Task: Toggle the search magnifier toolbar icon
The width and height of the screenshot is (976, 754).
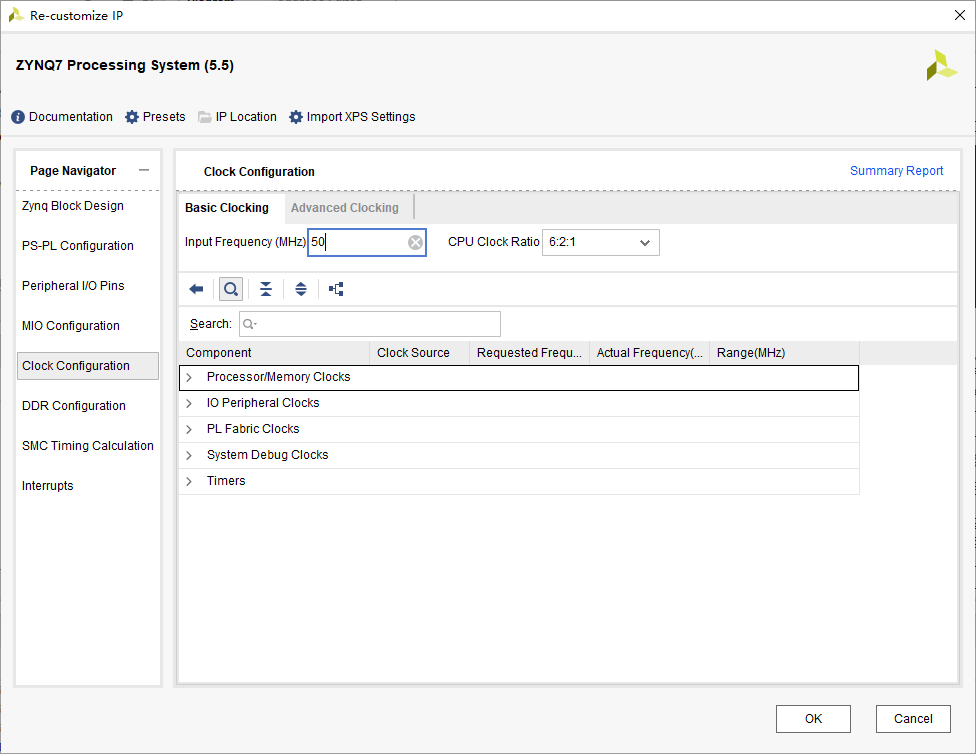Action: pos(231,289)
